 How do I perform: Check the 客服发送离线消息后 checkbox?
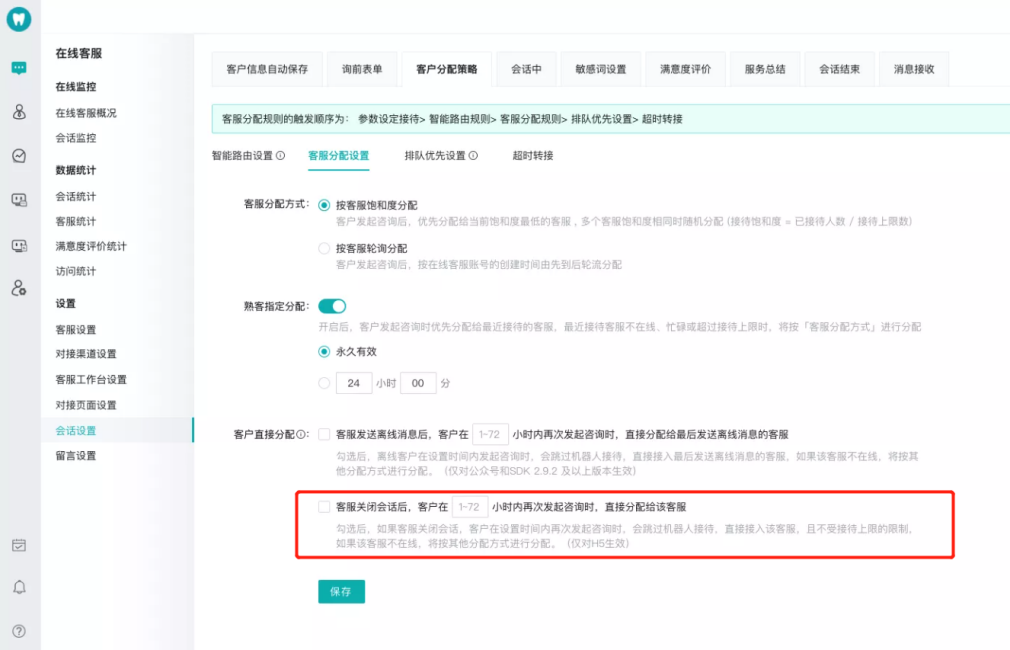(324, 435)
